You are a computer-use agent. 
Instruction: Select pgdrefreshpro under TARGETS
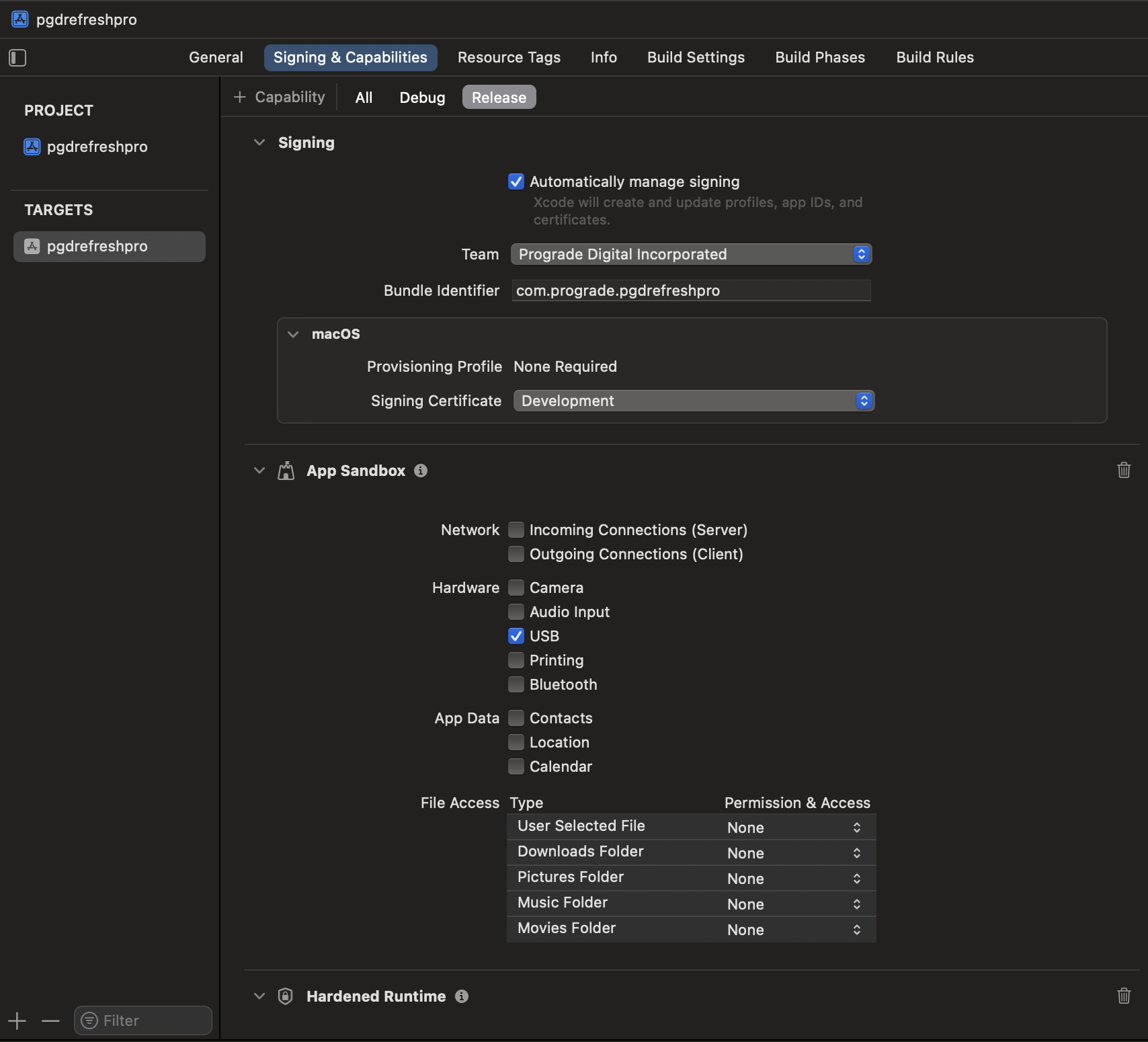[110, 247]
